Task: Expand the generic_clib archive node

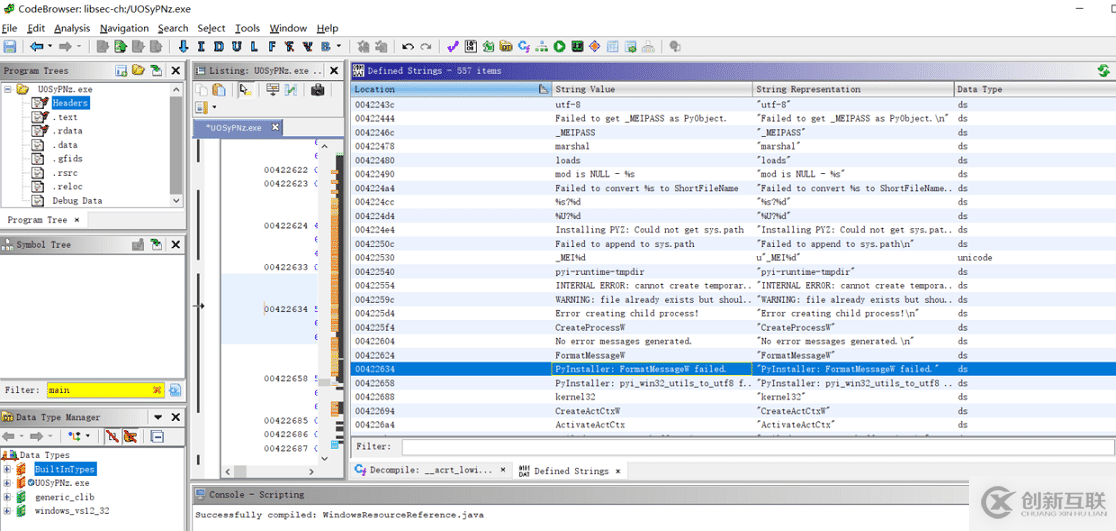Action: 8,497
